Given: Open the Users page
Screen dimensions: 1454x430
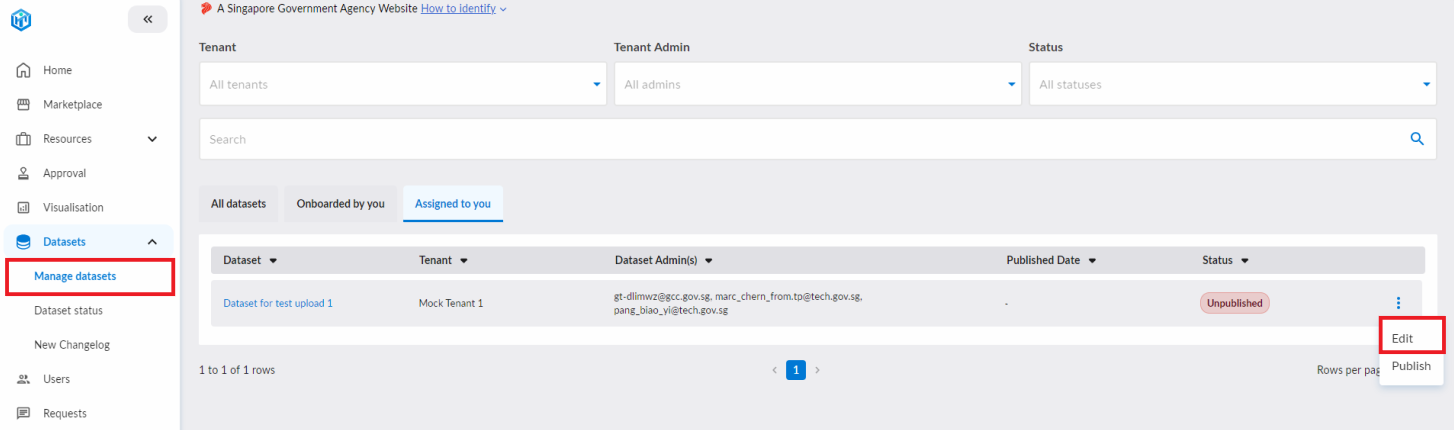Looking at the screenshot, I should 56,379.
